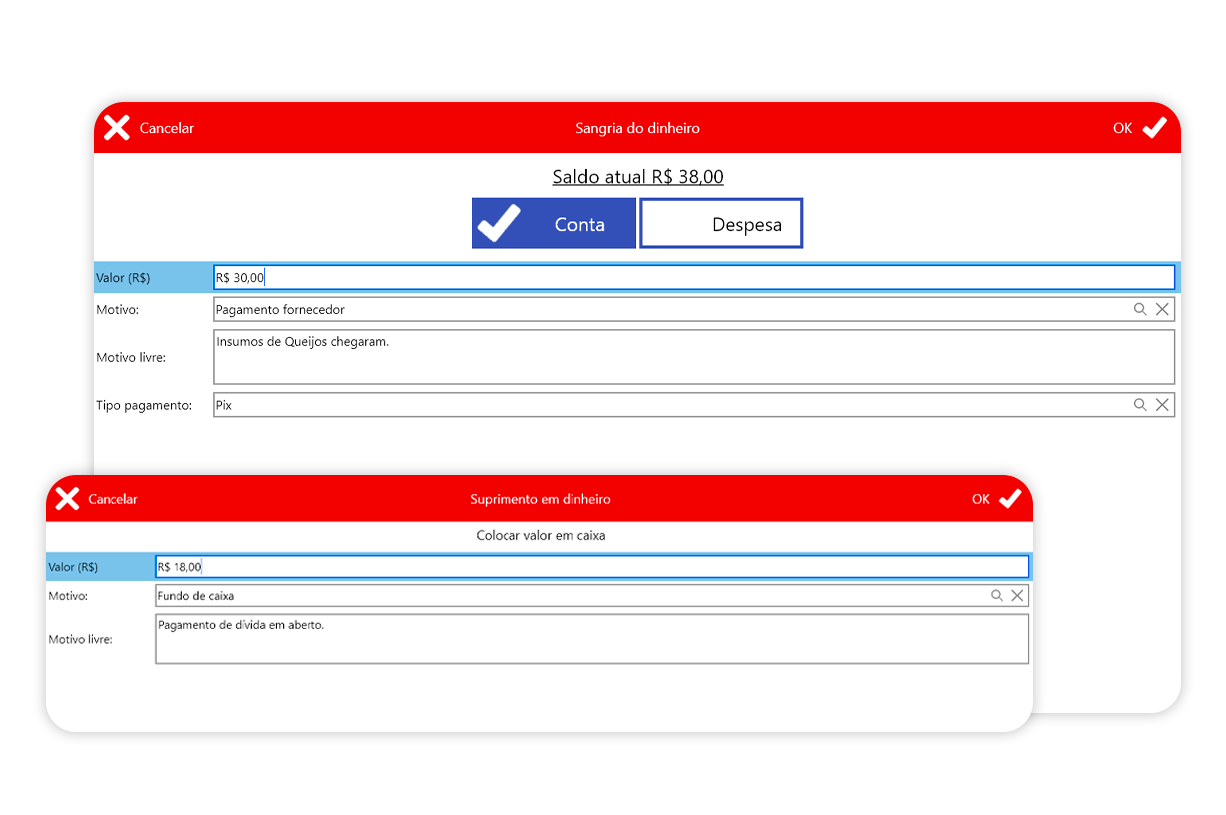1226x815 pixels.
Task: Clear the Pix Tipo pagamento field
Action: (x=1162, y=405)
